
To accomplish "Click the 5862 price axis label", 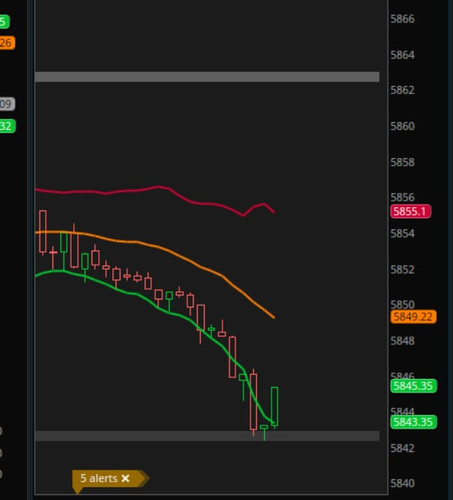I will point(403,90).
